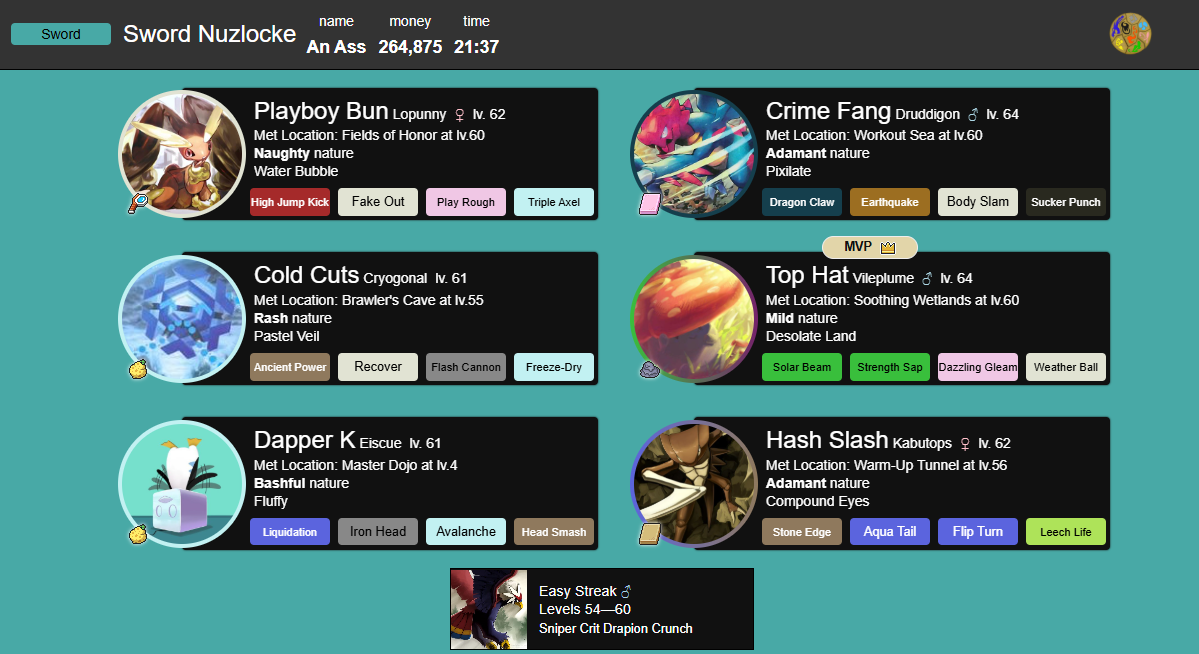Click Cold Cuts' held berry icon

click(138, 369)
